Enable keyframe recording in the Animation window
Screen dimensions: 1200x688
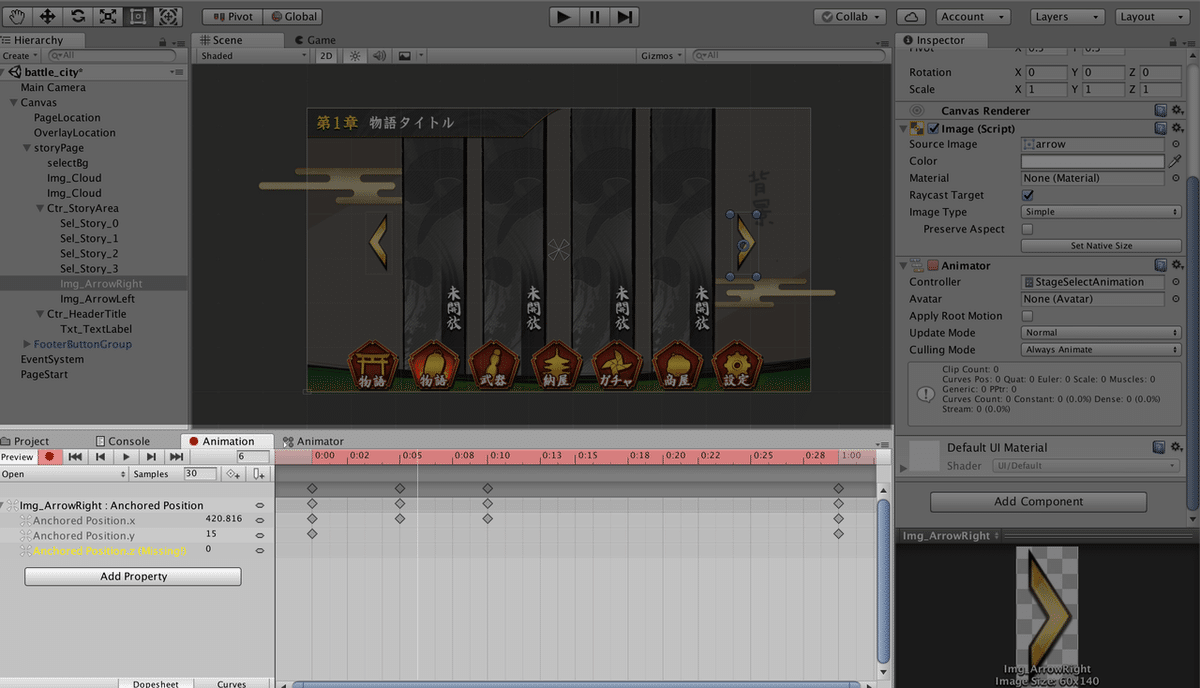[49, 457]
